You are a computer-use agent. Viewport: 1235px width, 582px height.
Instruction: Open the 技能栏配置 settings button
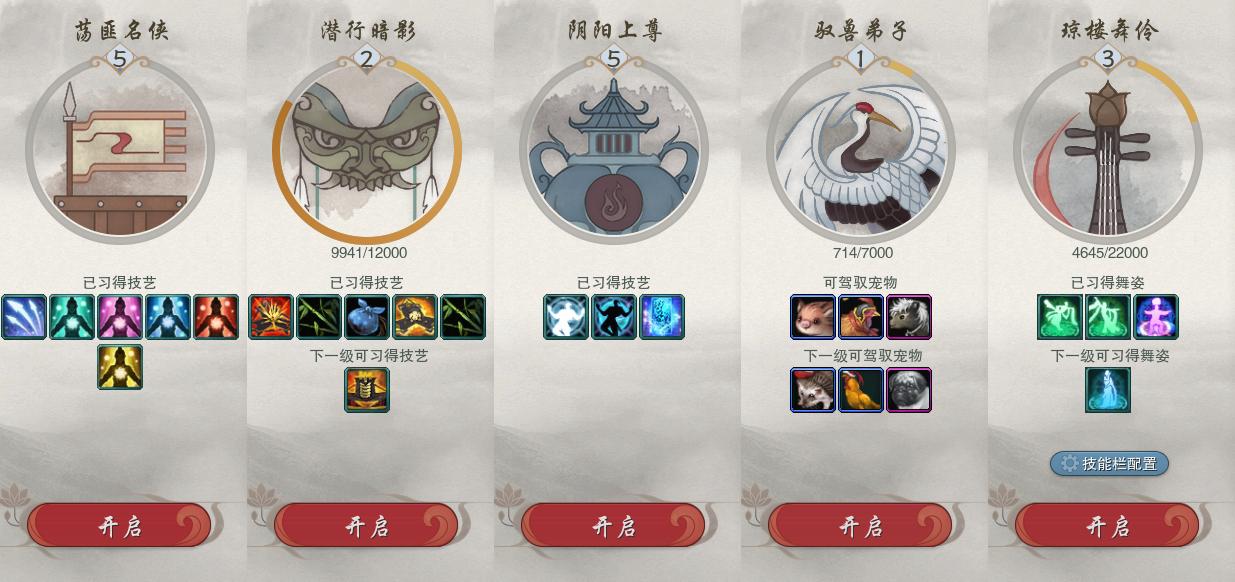coord(1109,463)
